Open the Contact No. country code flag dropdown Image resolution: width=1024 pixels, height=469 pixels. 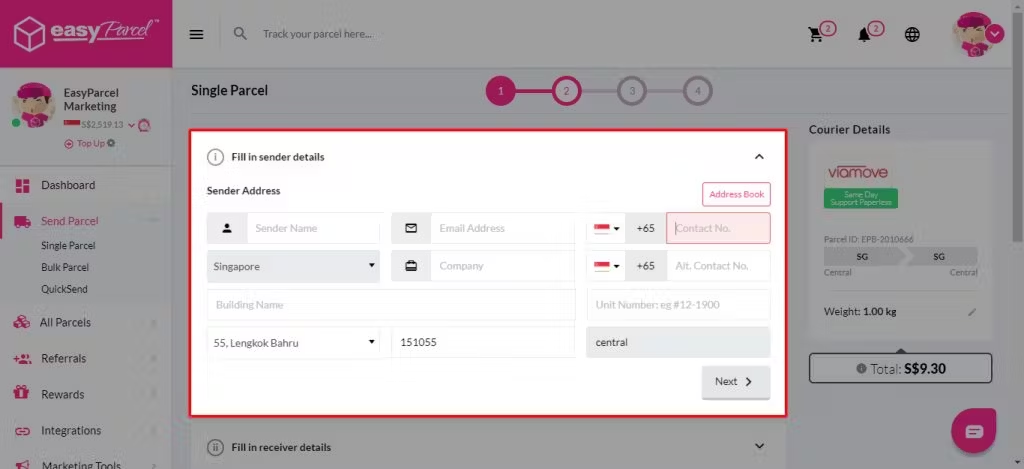pyautogui.click(x=606, y=228)
